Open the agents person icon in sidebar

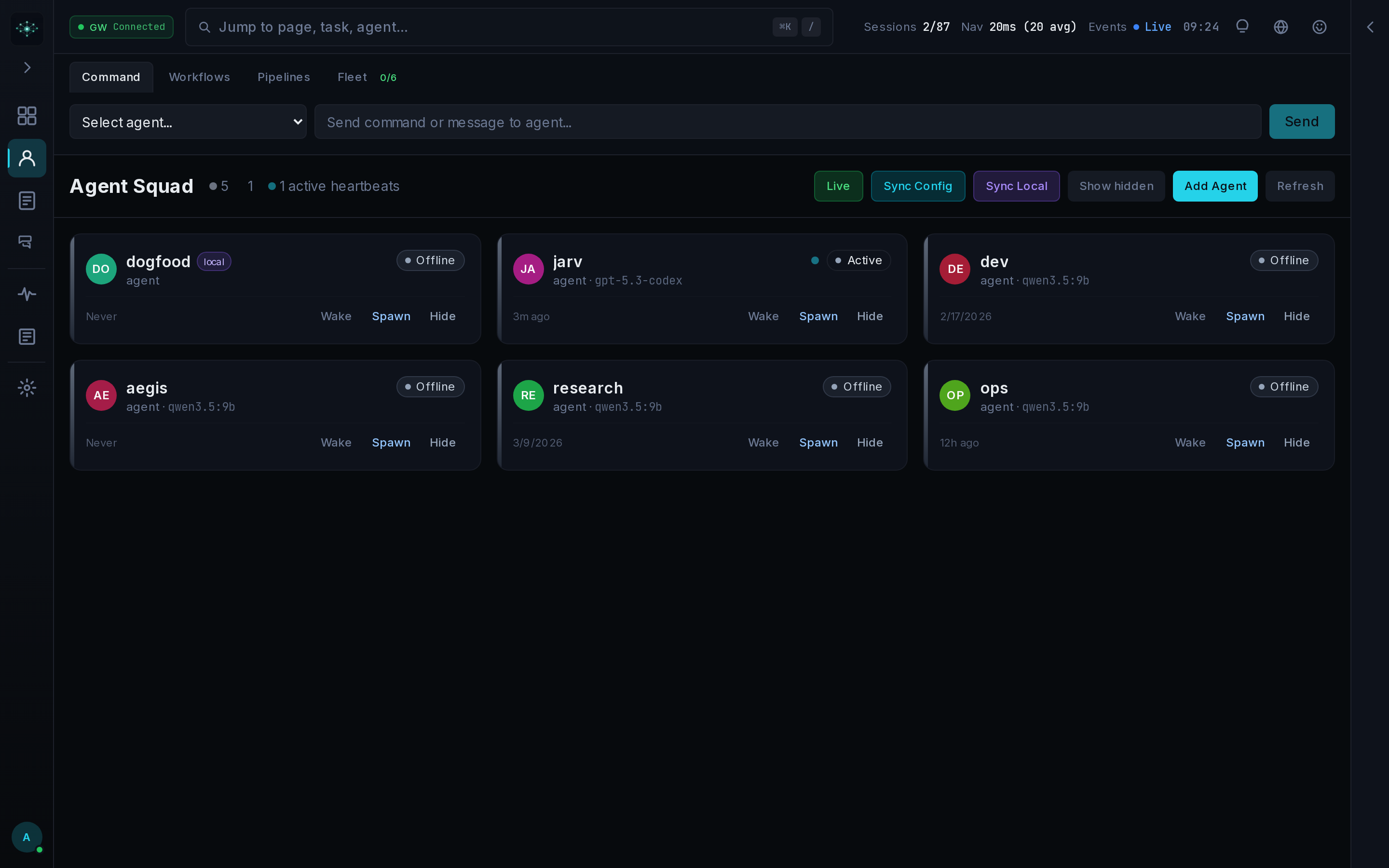(x=27, y=158)
